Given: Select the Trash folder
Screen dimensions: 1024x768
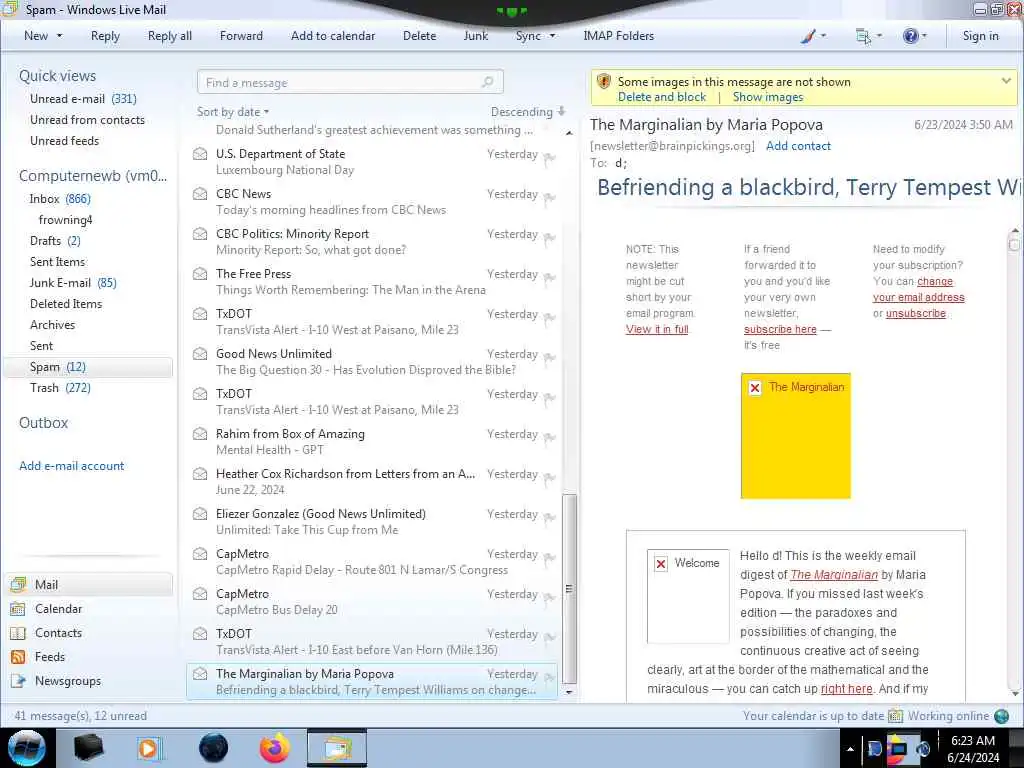Looking at the screenshot, I should [x=60, y=388].
